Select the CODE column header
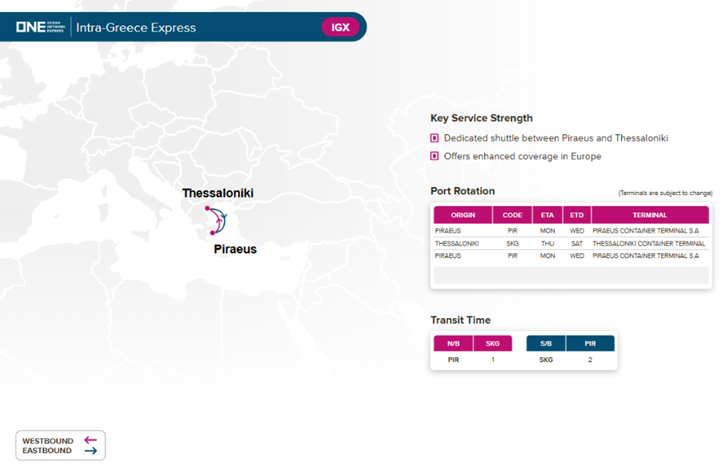This screenshot has height=470, width=725. [512, 215]
